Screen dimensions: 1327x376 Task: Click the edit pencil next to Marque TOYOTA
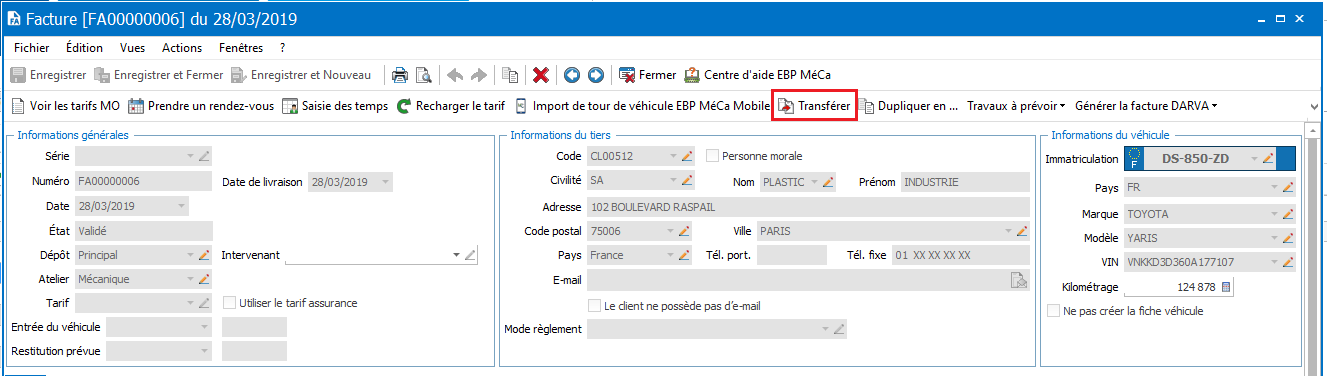pyautogui.click(x=1289, y=214)
